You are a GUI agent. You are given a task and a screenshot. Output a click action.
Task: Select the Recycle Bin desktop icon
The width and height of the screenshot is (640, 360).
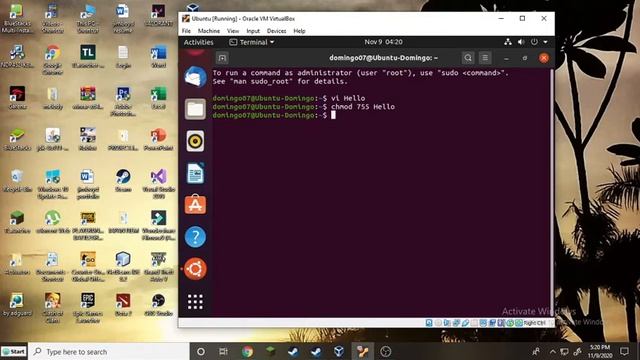(17, 180)
